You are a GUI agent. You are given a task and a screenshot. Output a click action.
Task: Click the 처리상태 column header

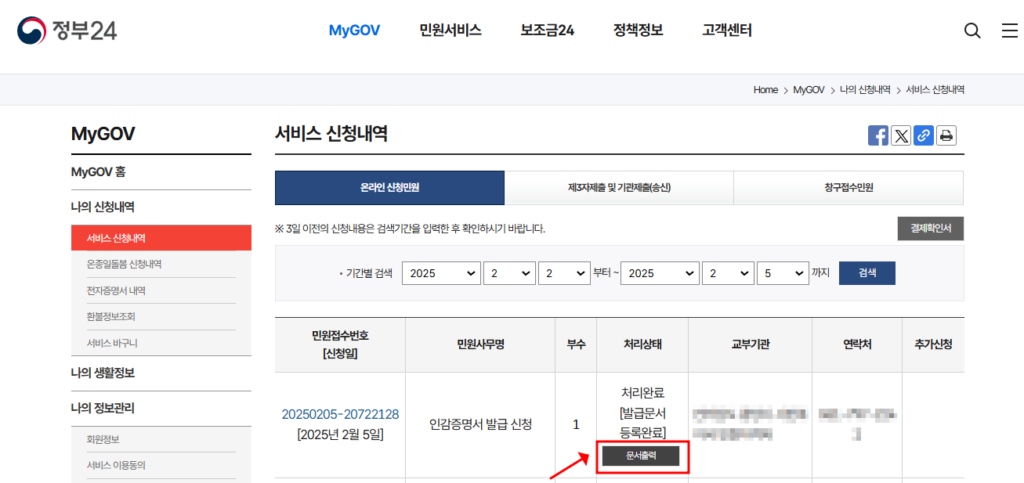click(x=643, y=345)
